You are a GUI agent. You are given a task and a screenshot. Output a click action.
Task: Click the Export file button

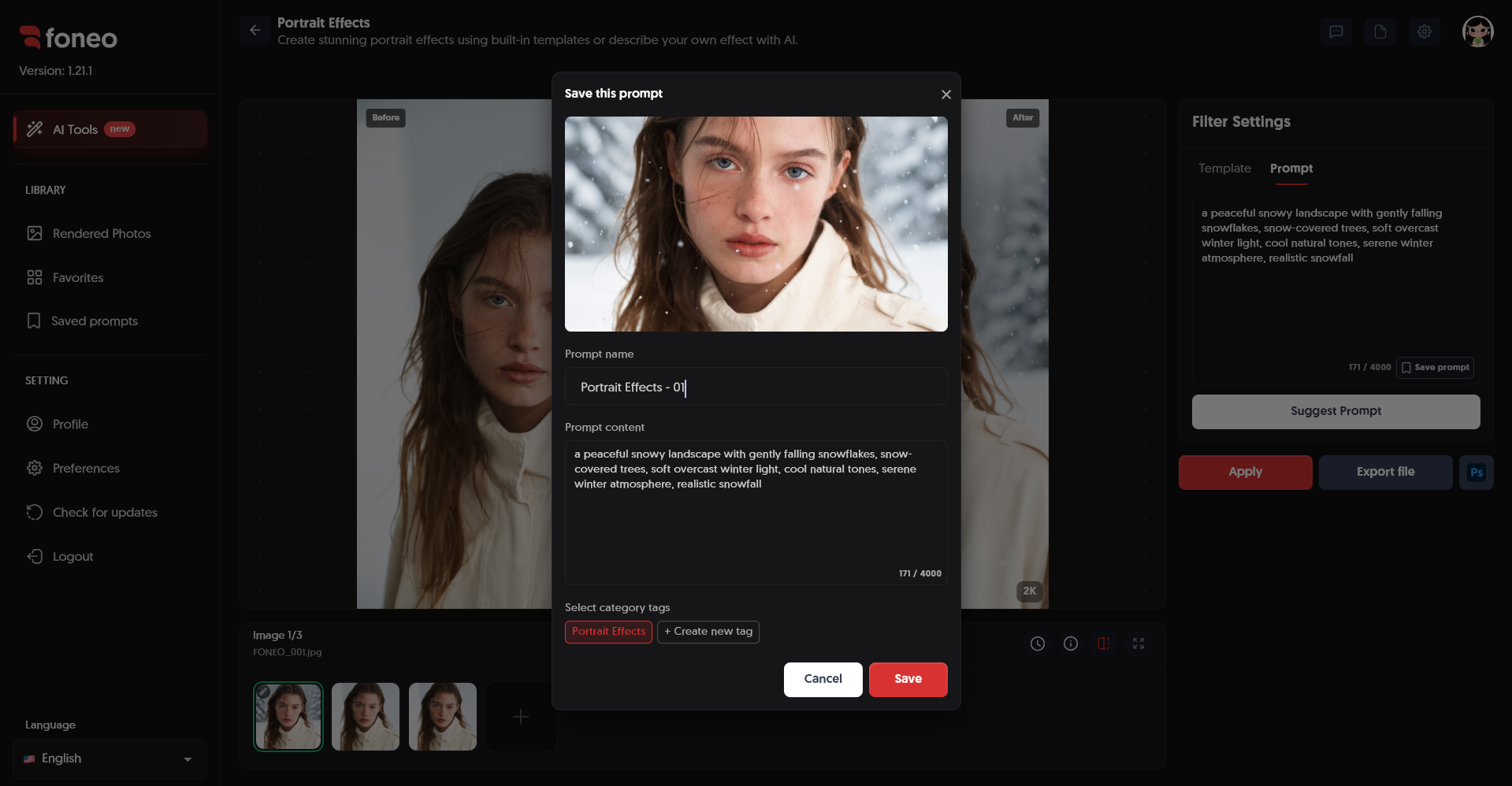click(x=1386, y=473)
